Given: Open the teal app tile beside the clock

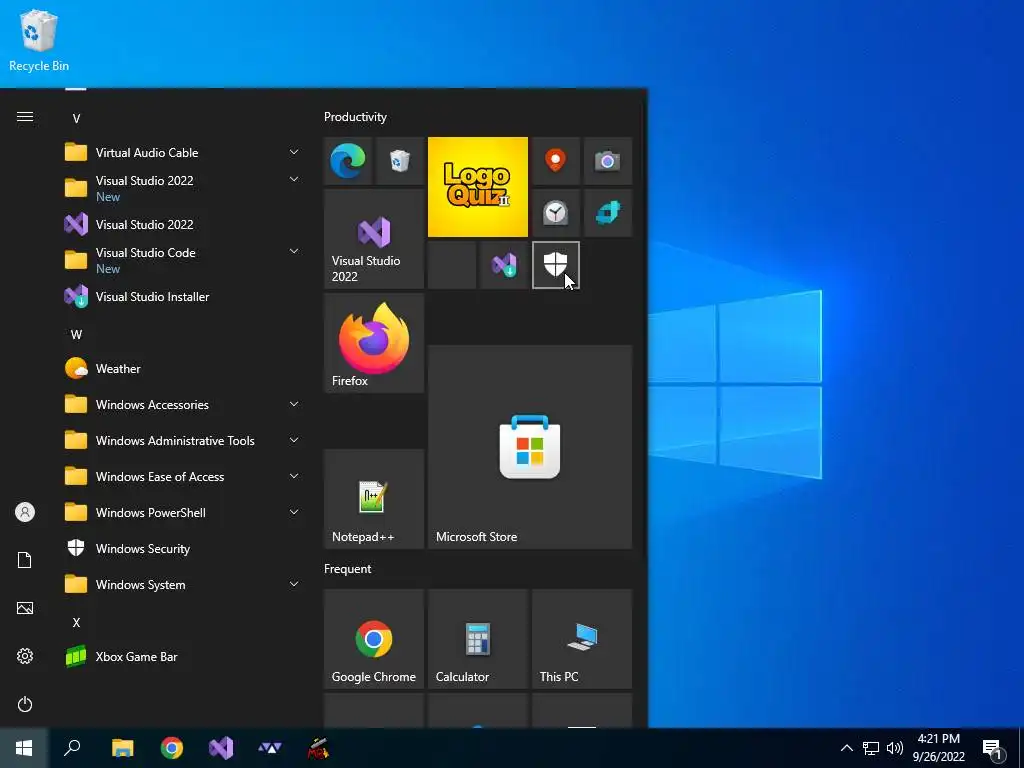Looking at the screenshot, I should (607, 213).
